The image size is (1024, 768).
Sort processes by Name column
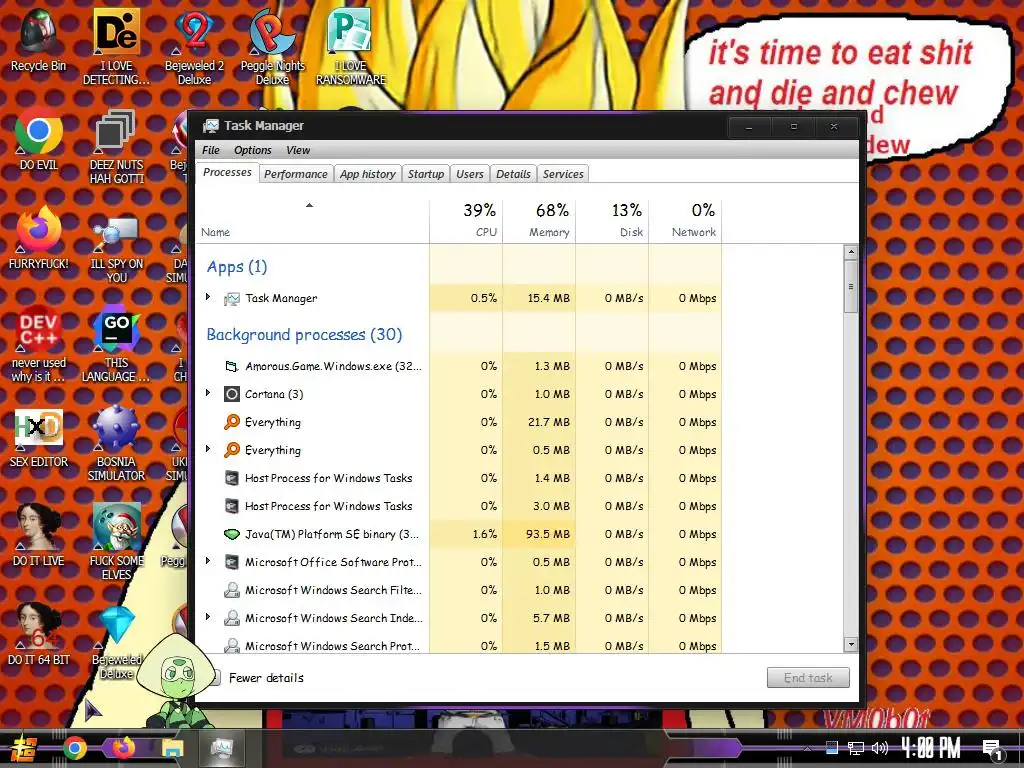[312, 219]
